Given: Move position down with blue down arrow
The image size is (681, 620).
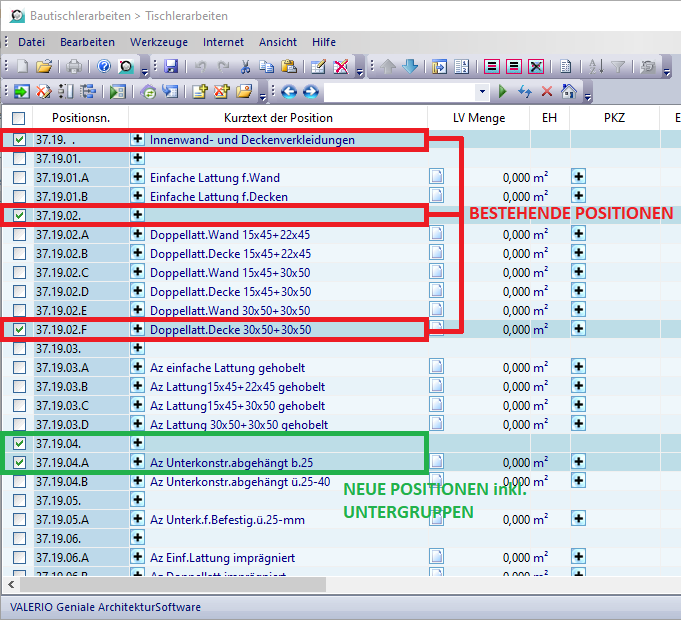Looking at the screenshot, I should pos(410,67).
